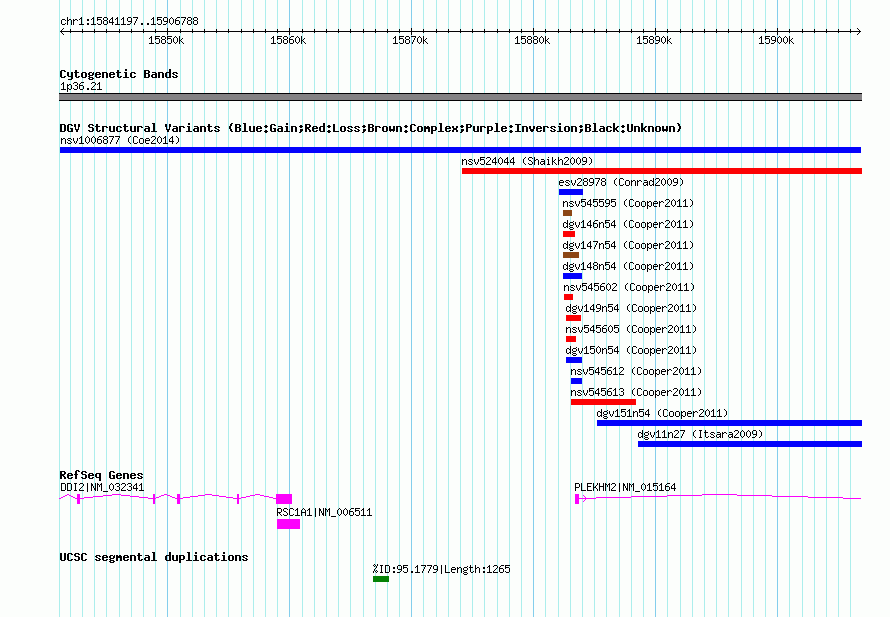Click the nsv524044 (Shaikh2009) text label
Screen dimensions: 890x617
tap(527, 161)
